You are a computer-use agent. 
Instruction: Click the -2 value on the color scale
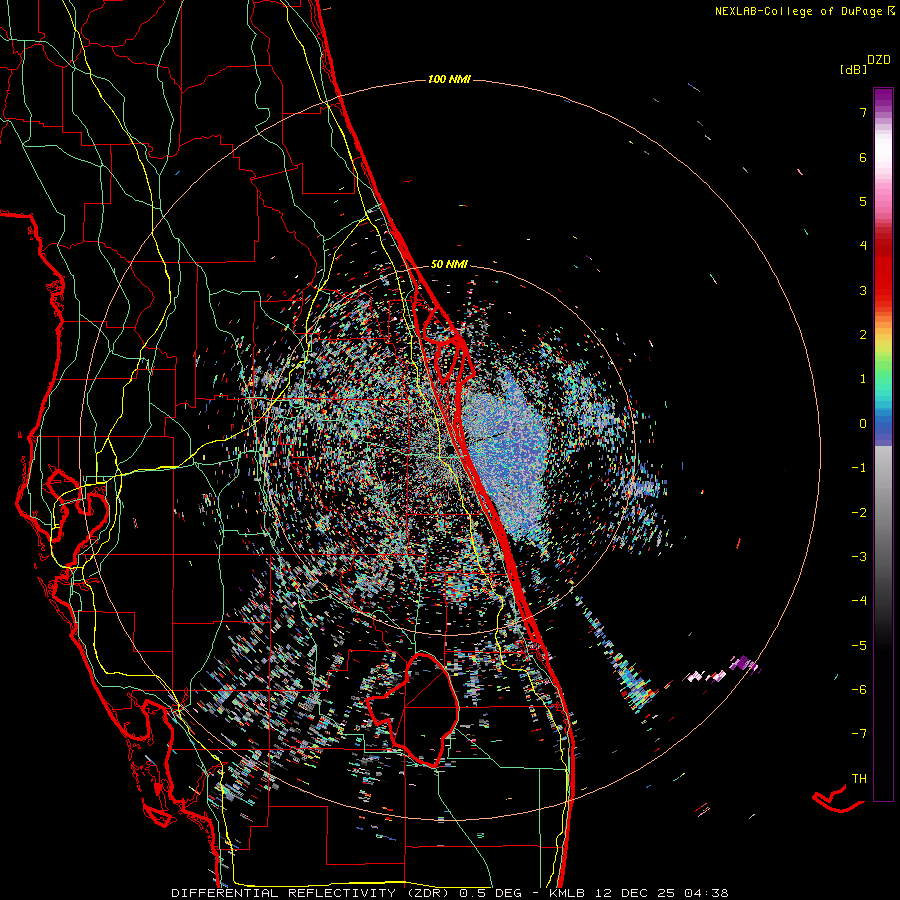[859, 513]
